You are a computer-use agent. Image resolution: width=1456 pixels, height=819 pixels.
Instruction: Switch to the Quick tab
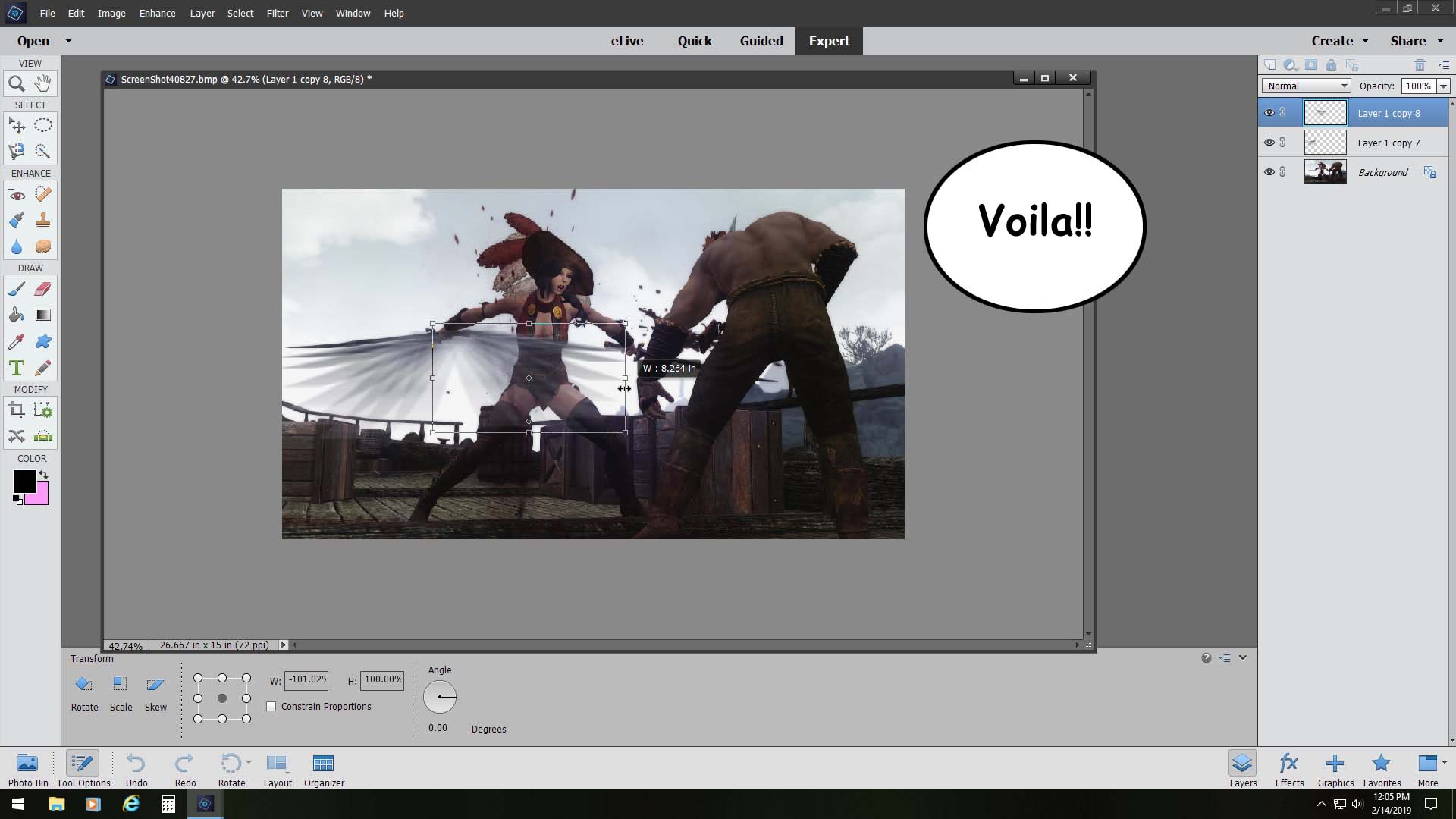[x=695, y=41]
